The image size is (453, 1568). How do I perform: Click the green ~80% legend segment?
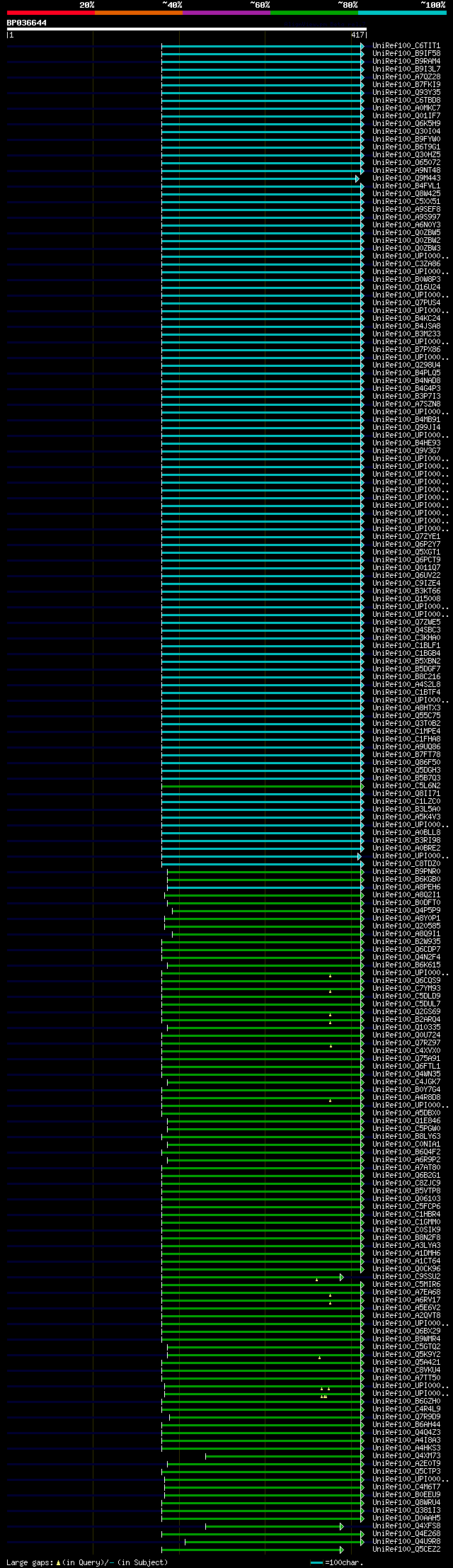point(314,13)
